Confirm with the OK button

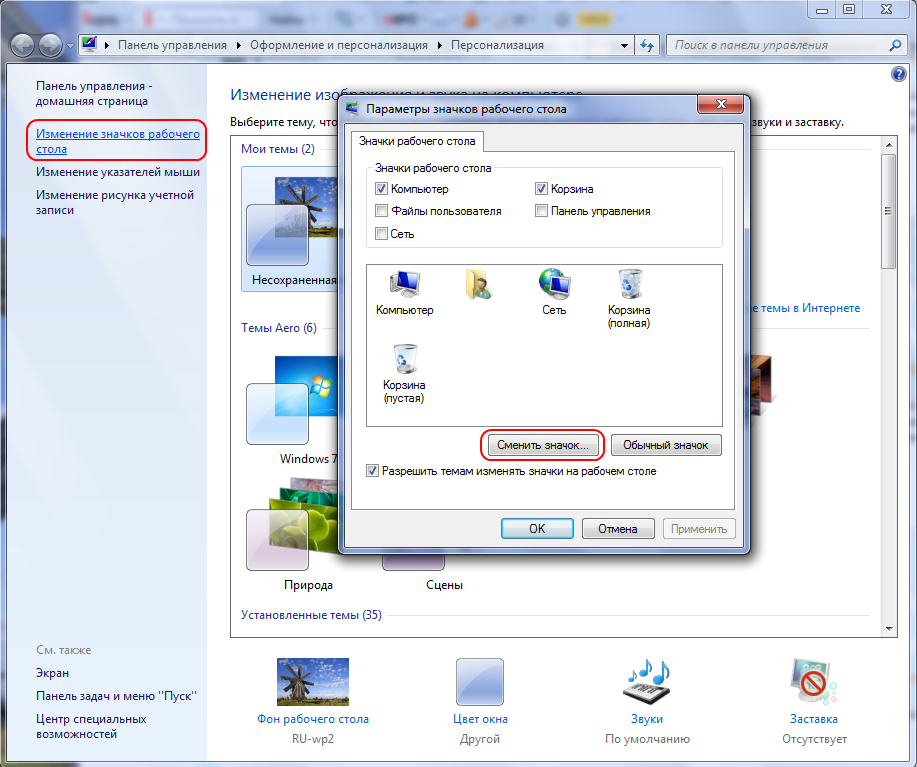[537, 528]
